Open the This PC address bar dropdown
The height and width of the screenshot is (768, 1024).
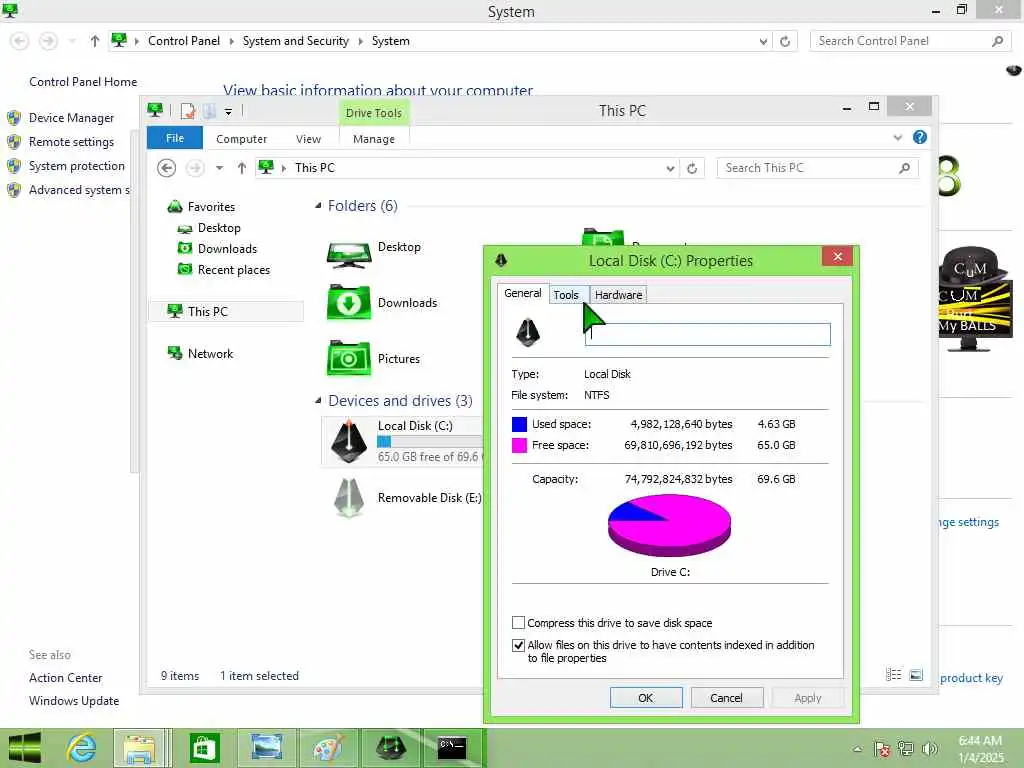coord(670,168)
